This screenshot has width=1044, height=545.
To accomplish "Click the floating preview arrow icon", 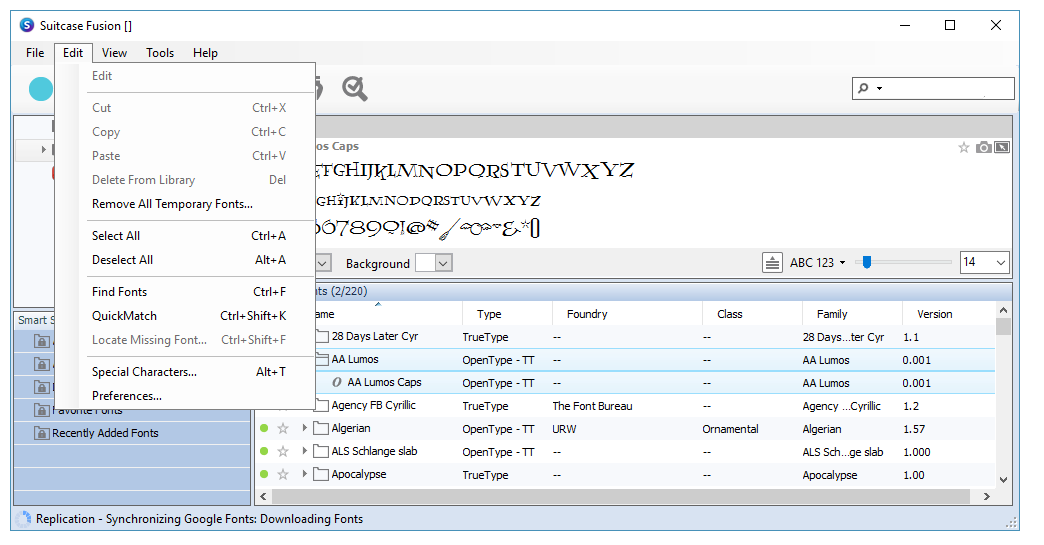I will coord(1002,147).
